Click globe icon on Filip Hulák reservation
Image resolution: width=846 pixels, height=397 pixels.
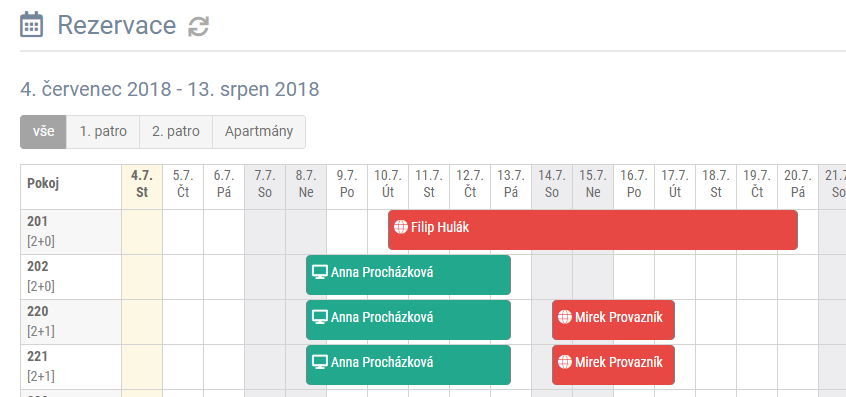pos(400,227)
